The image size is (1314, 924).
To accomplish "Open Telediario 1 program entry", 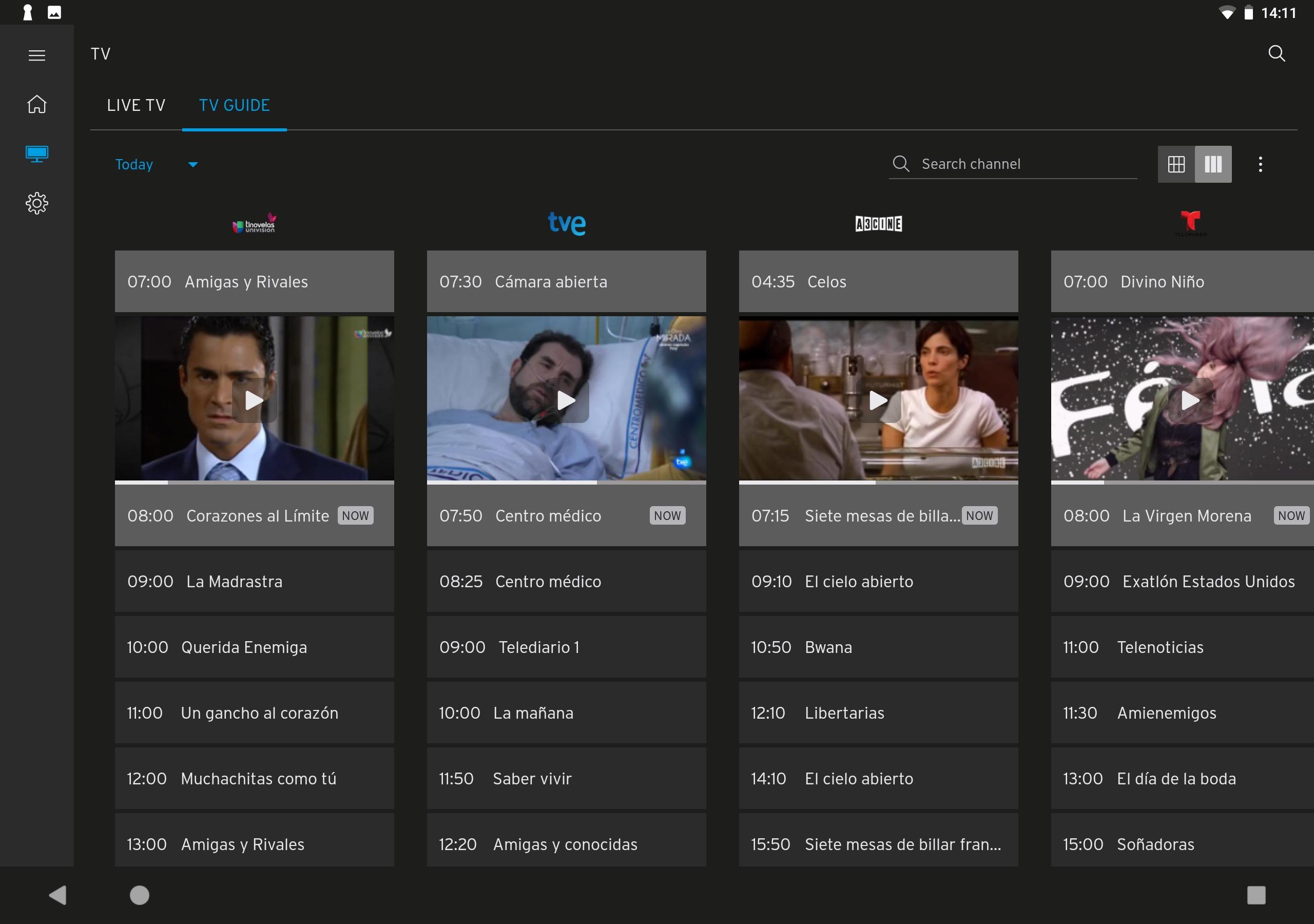I will [x=566, y=647].
